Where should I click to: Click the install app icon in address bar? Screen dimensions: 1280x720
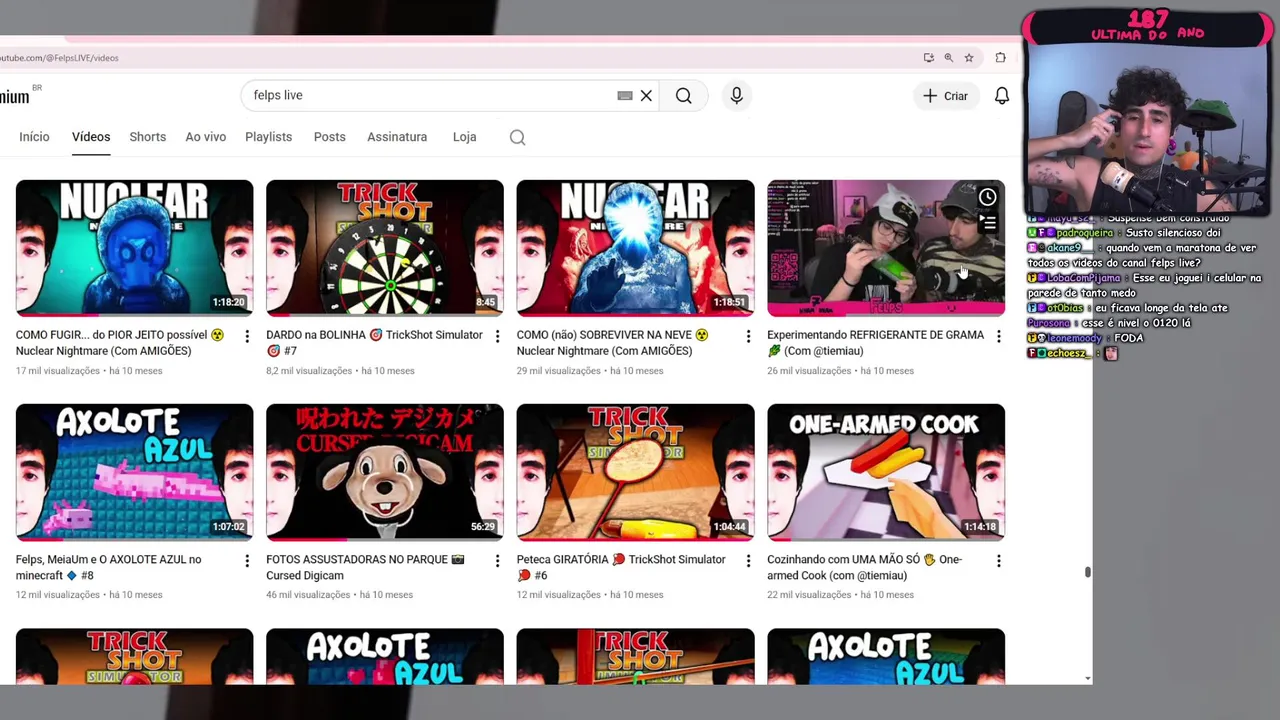929,58
